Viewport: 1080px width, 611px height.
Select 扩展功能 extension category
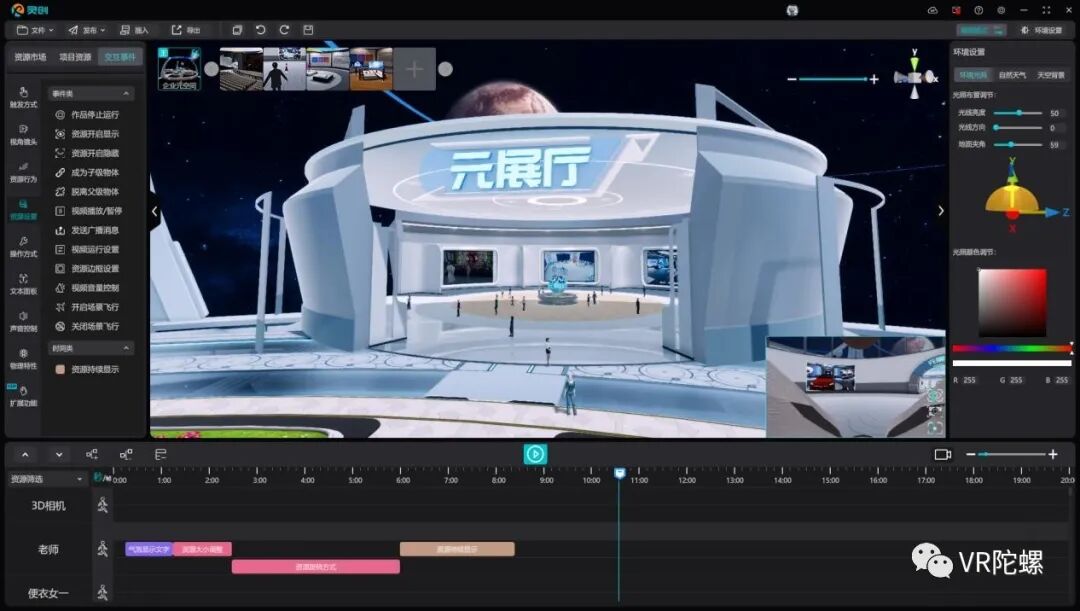(x=23, y=395)
